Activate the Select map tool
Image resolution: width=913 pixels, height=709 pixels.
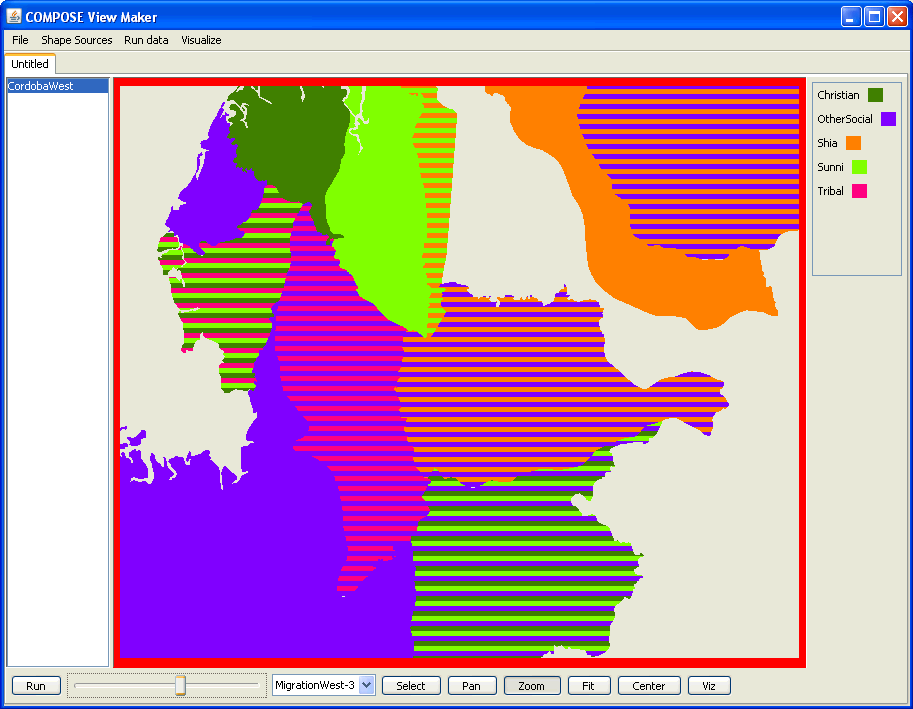(x=411, y=686)
